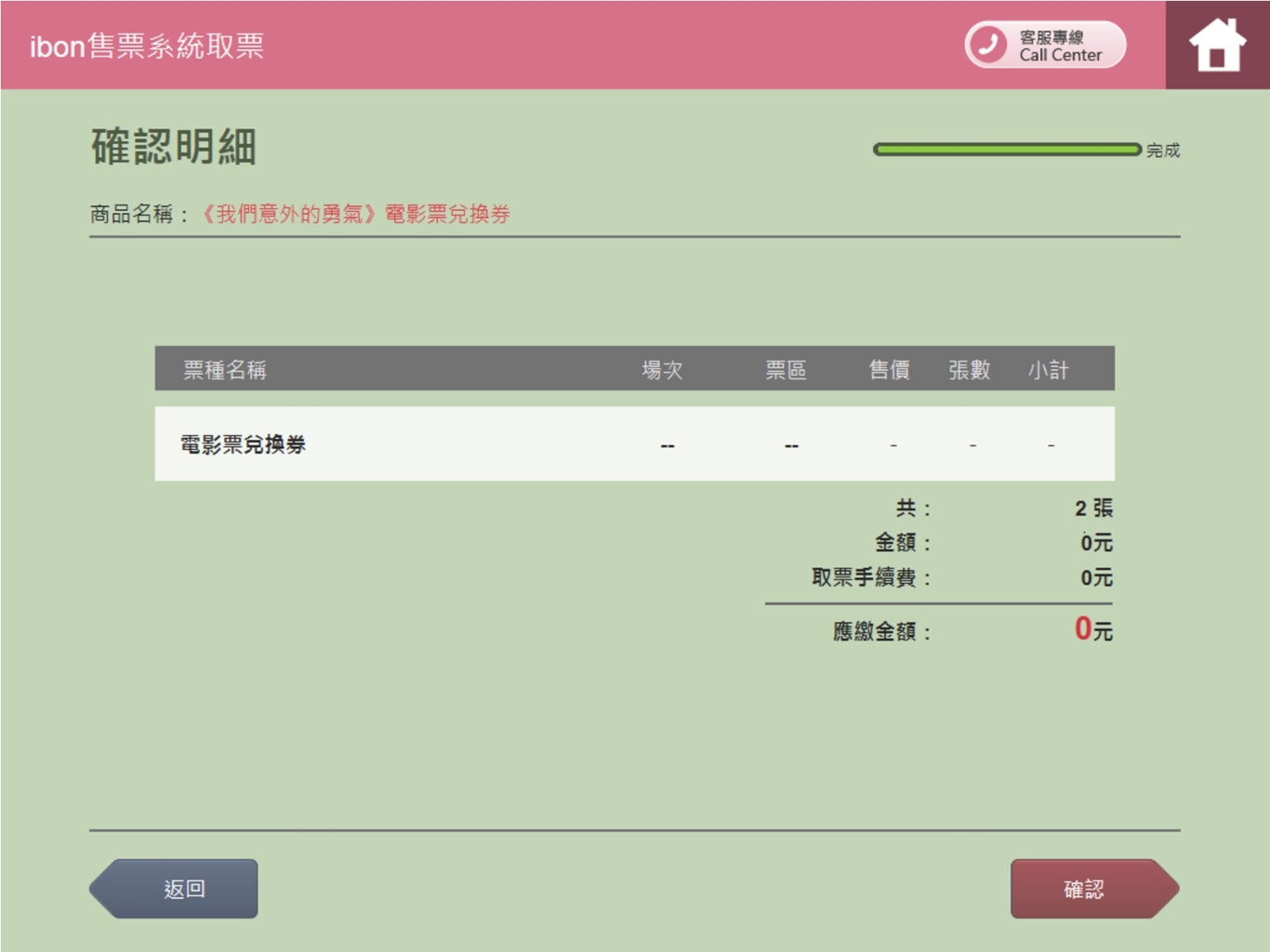Go back using the 返回 button
Screen dimensions: 1270x952
coord(174,889)
